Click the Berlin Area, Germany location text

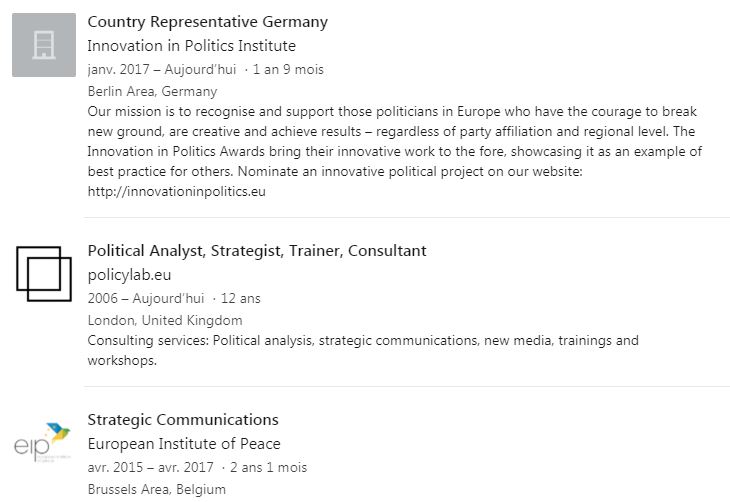(x=152, y=91)
